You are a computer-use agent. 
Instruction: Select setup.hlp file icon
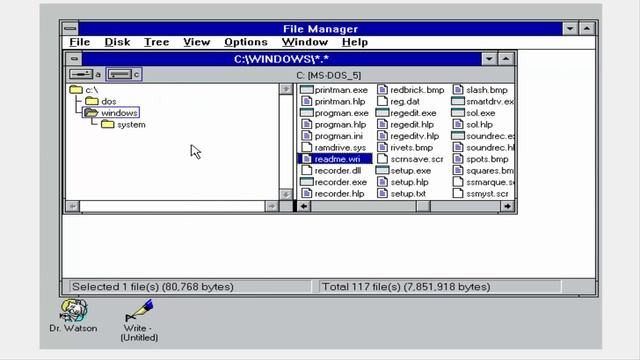click(382, 182)
